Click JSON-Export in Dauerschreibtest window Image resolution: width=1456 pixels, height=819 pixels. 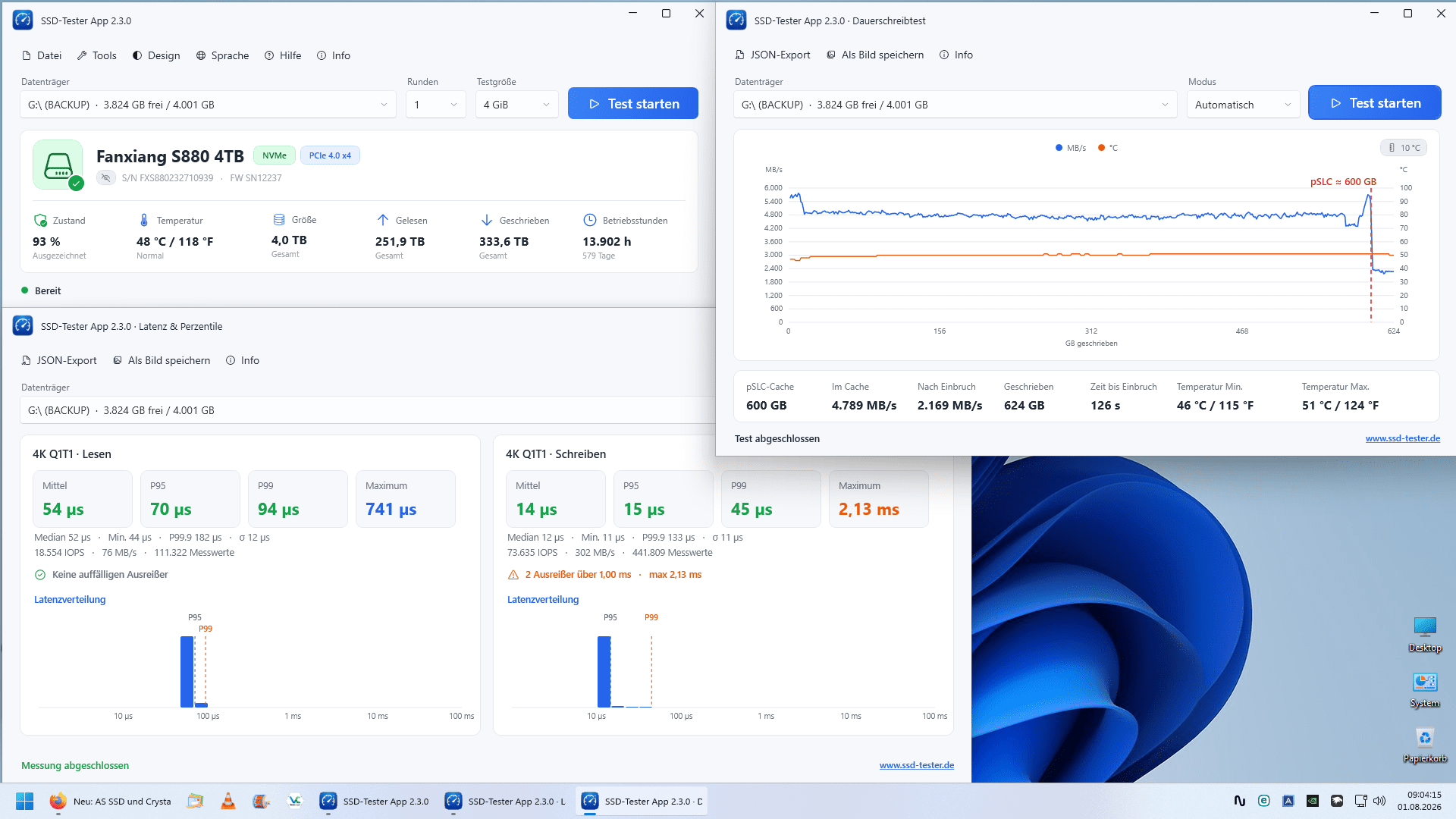(772, 55)
